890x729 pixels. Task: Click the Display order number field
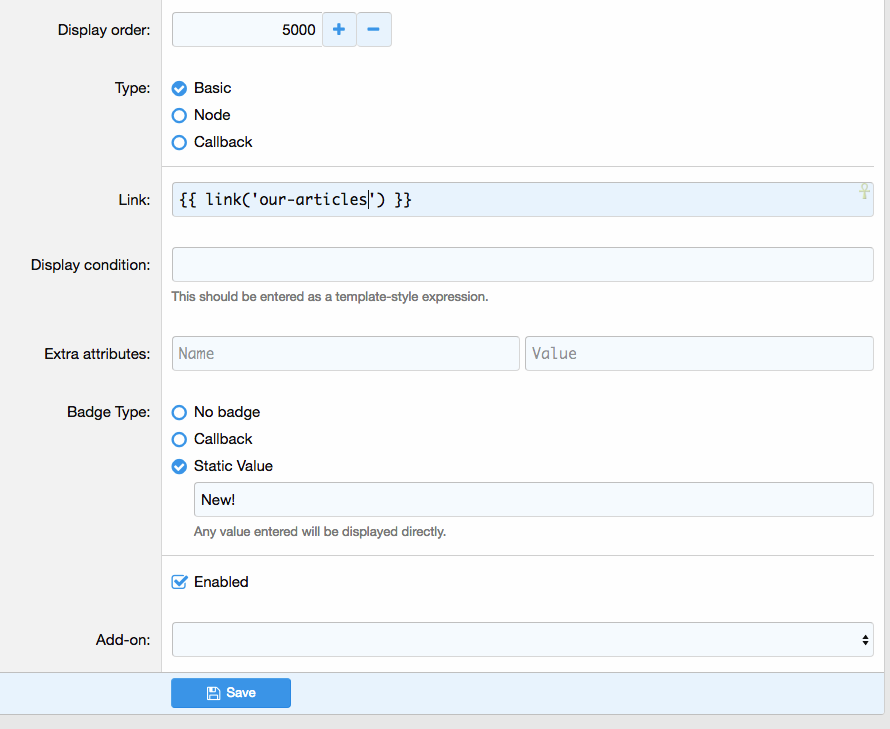pyautogui.click(x=247, y=30)
